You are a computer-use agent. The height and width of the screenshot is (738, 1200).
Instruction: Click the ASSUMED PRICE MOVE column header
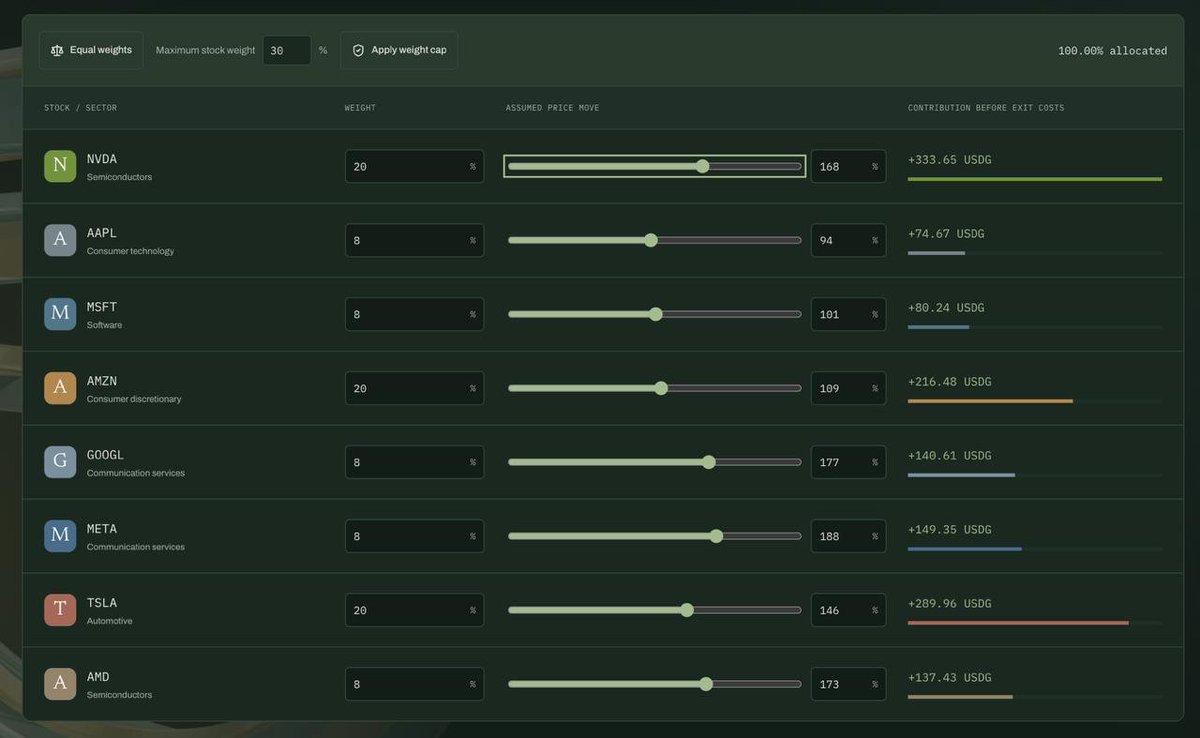tap(552, 108)
